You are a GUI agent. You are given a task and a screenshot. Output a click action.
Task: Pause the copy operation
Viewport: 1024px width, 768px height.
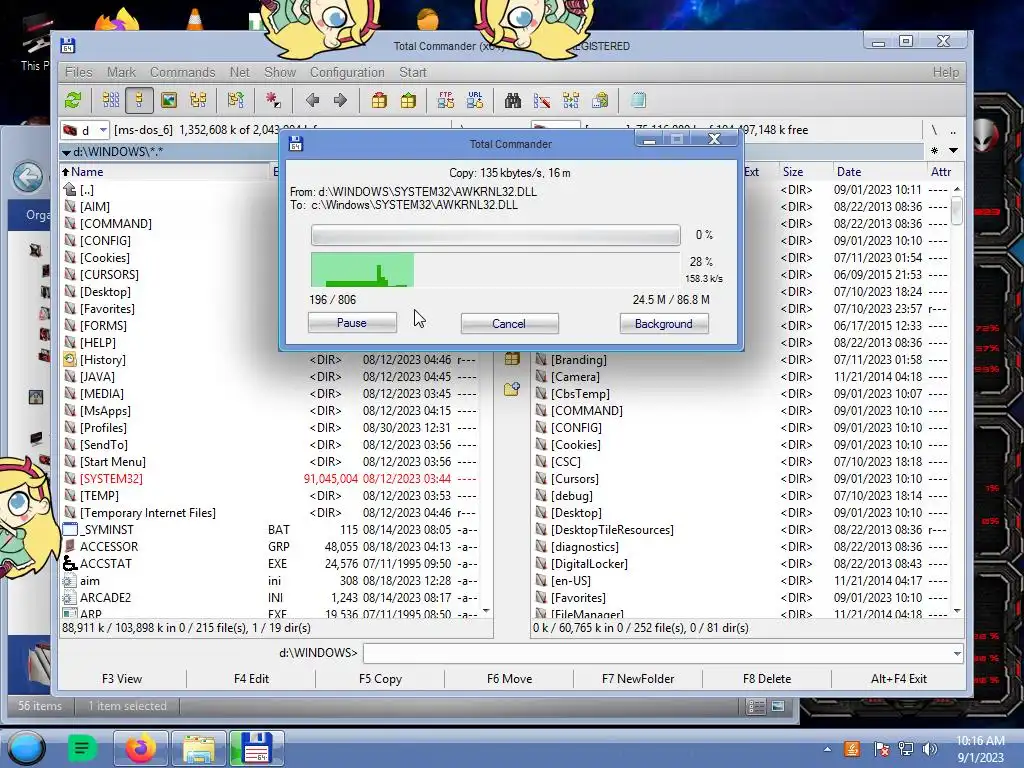point(352,323)
